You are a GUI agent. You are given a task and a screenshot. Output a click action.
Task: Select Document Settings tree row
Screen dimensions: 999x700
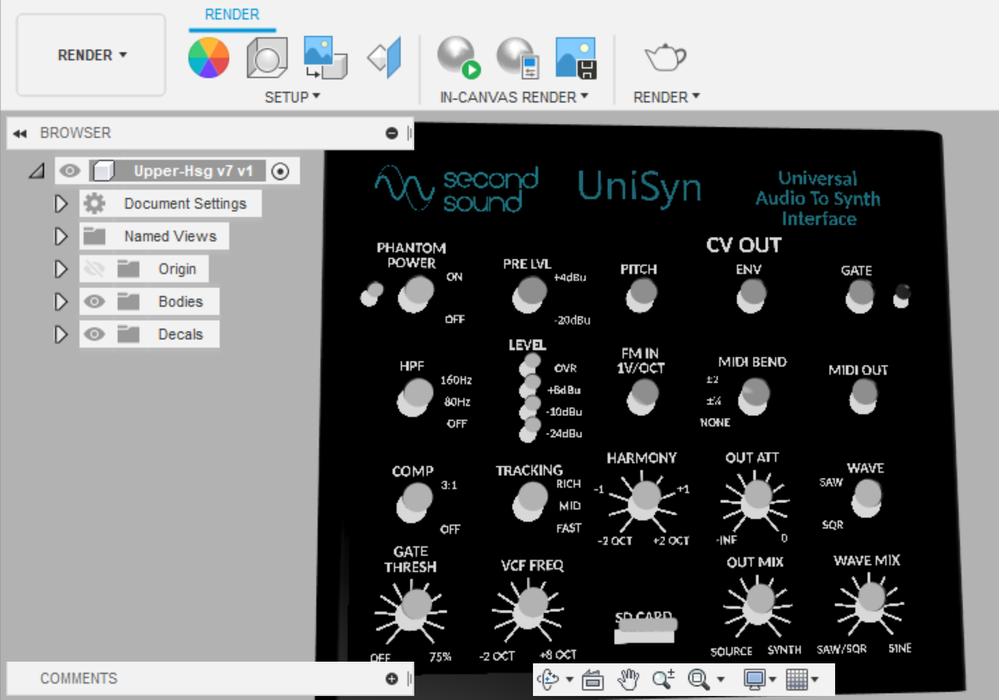[x=170, y=204]
